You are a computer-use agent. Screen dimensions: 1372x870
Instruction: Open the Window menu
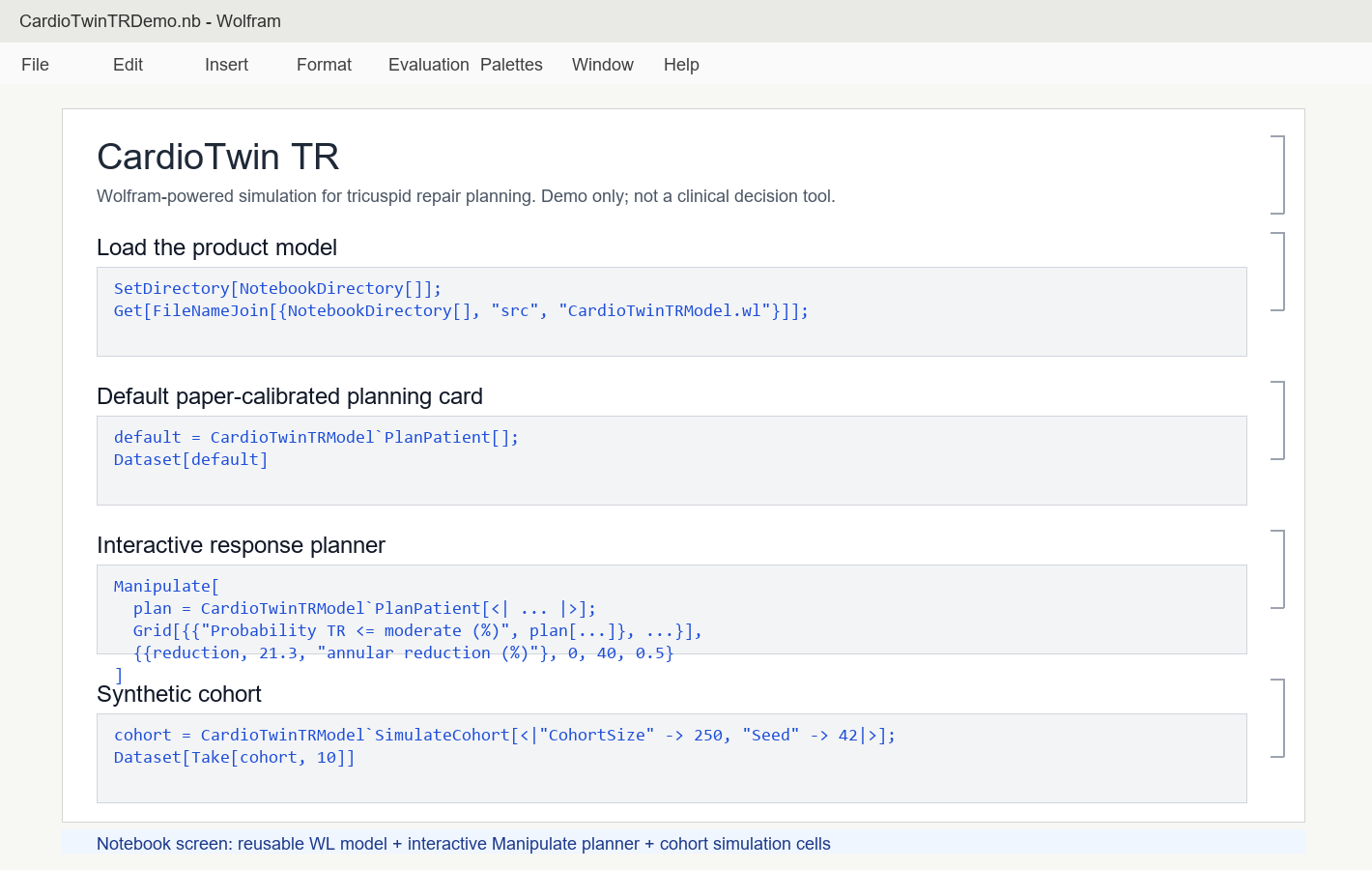tap(602, 65)
